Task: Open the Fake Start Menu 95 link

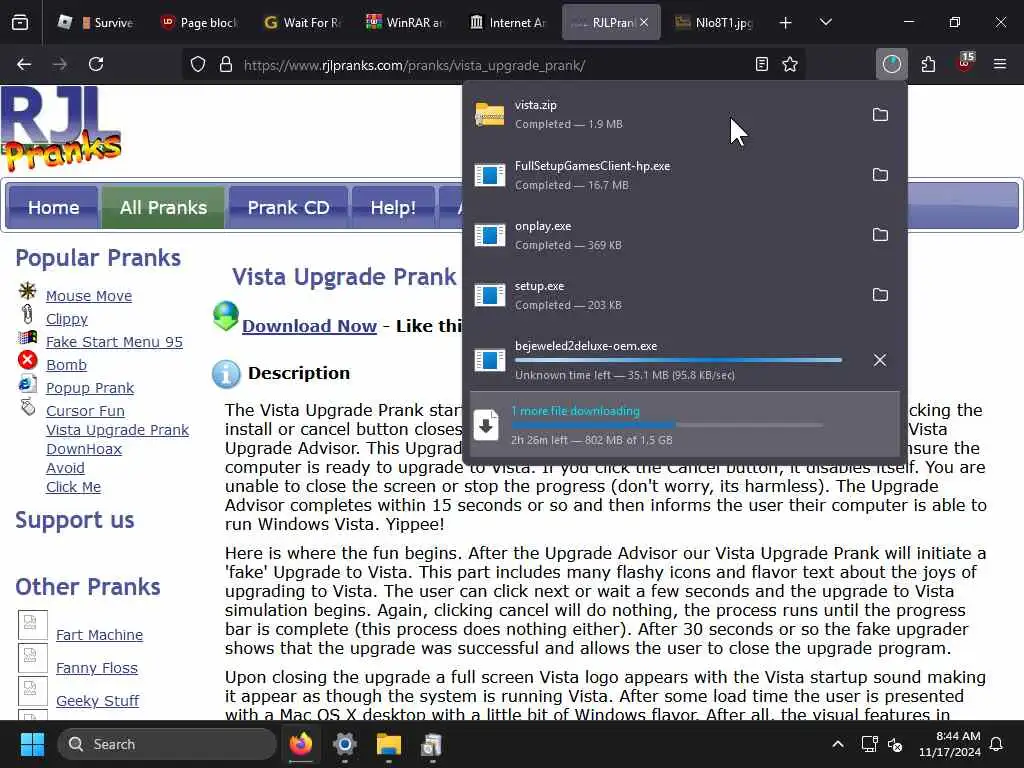Action: click(x=114, y=342)
